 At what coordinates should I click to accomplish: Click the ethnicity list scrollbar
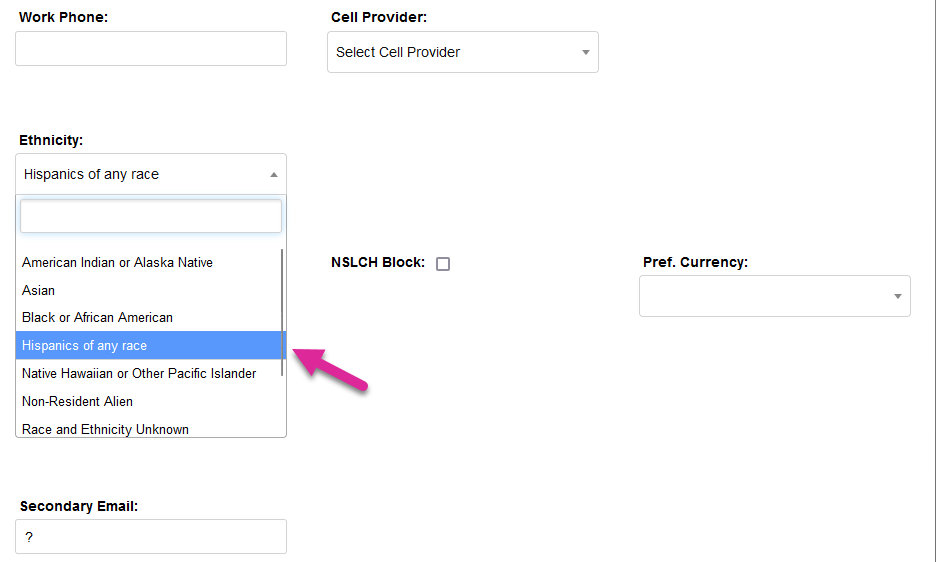[x=283, y=312]
